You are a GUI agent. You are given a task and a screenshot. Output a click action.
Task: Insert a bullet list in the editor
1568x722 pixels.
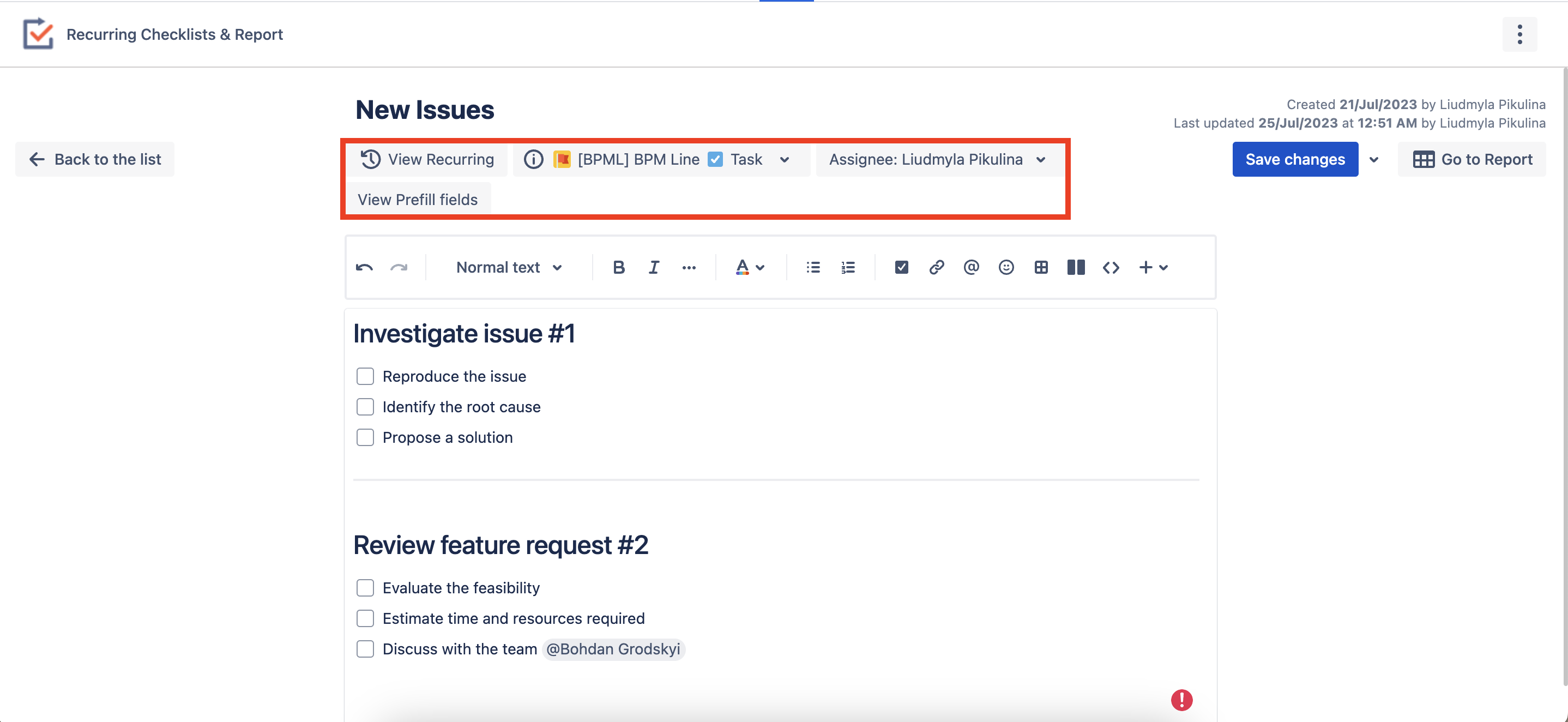point(812,267)
